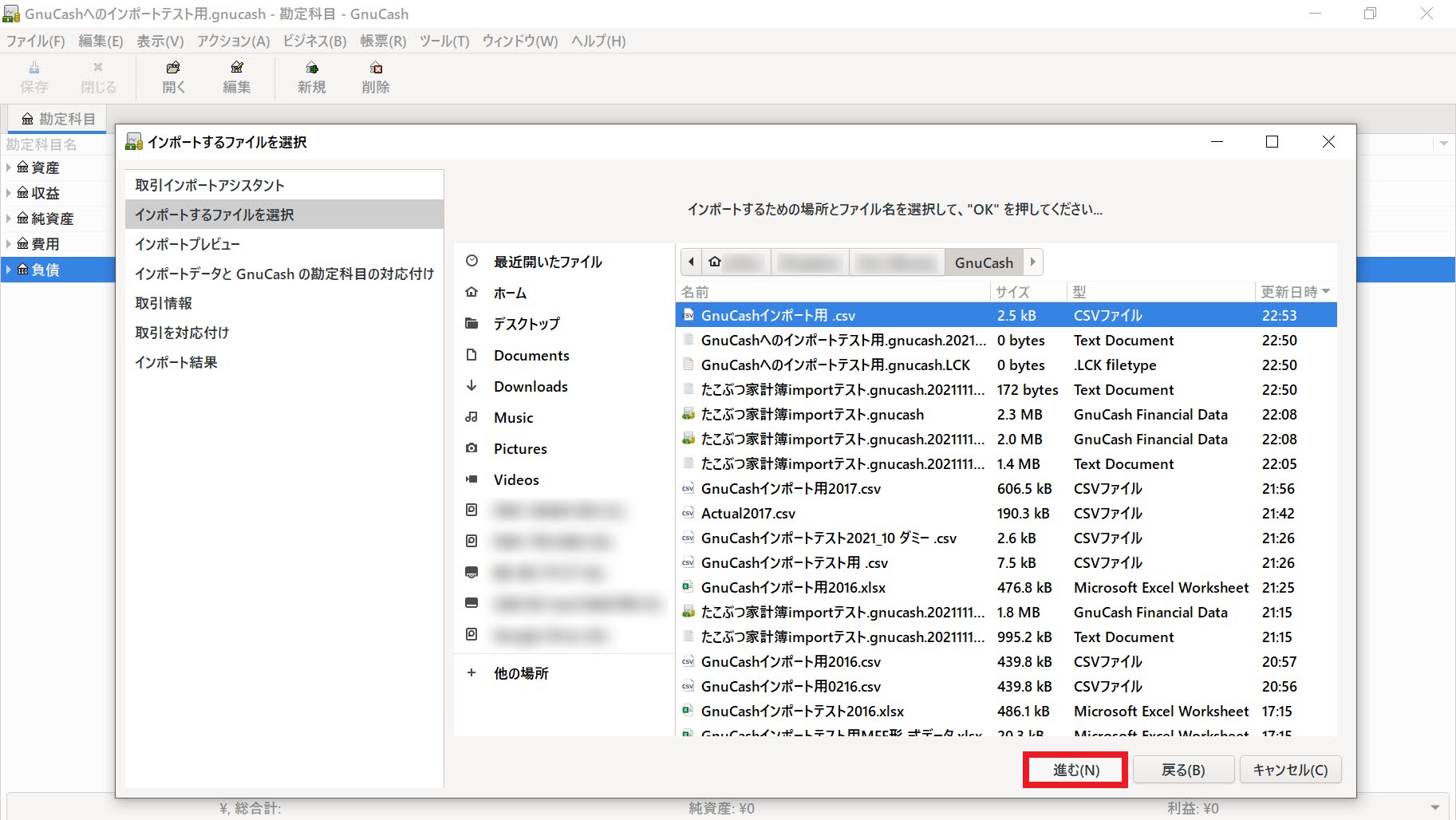Click the path bar right arrow
Image resolution: width=1456 pixels, height=820 pixels.
(x=1033, y=262)
